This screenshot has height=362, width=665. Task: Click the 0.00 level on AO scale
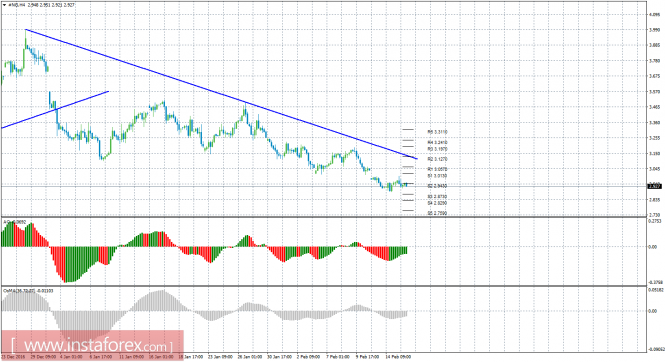[x=653, y=247]
